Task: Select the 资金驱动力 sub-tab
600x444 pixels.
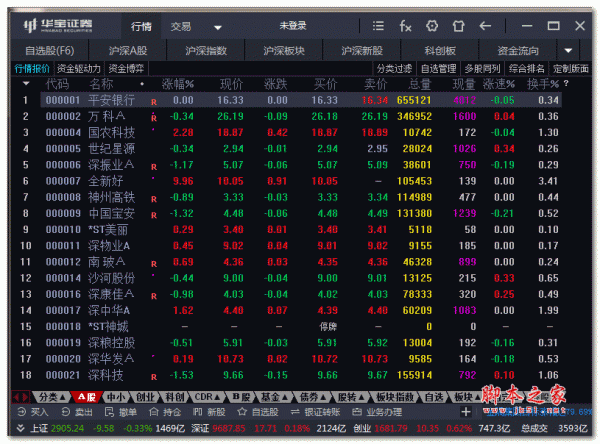Action: pyautogui.click(x=78, y=69)
